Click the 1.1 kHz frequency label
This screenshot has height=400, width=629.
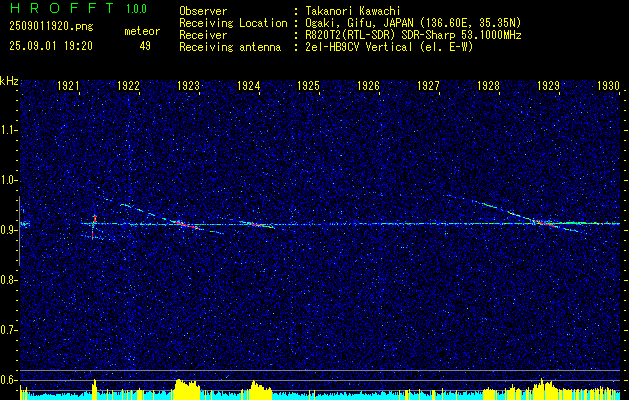[8, 130]
